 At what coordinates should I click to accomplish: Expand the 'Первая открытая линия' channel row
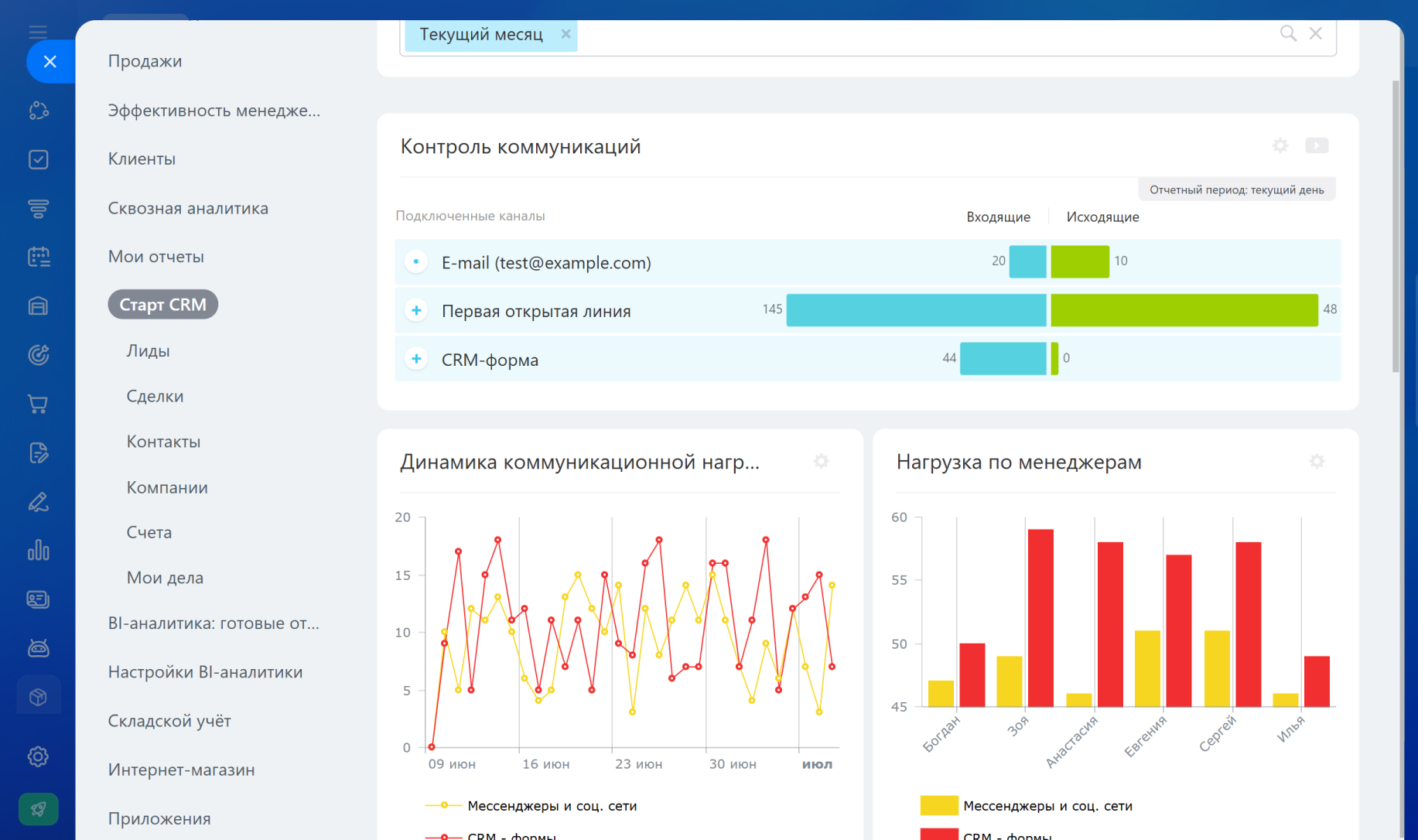[416, 311]
